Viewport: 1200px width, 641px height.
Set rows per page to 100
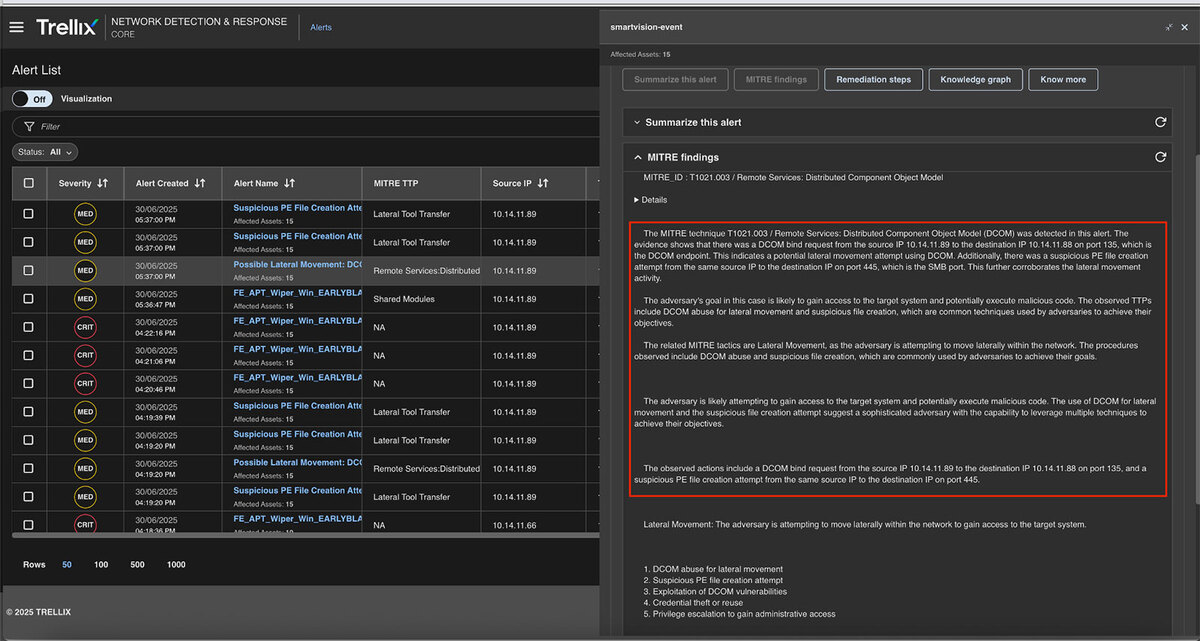[101, 565]
